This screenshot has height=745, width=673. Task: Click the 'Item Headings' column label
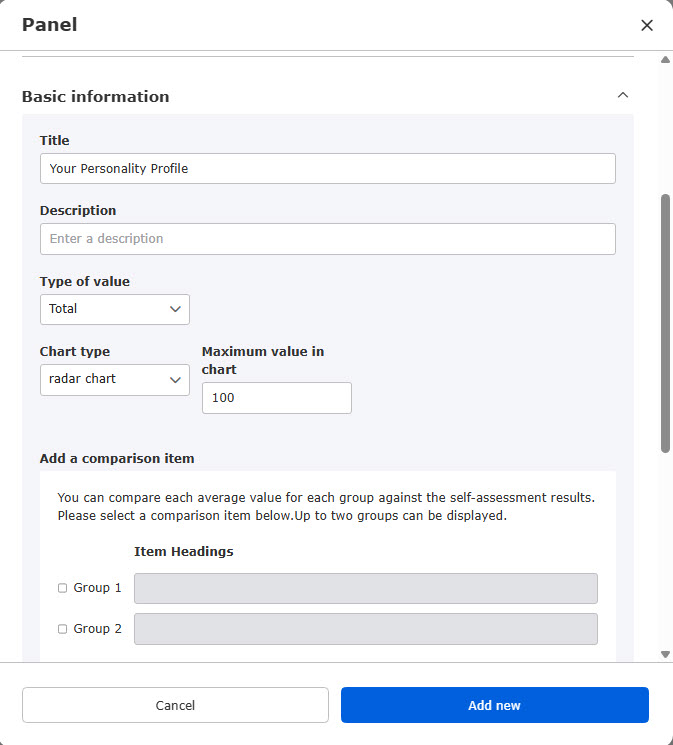tap(183, 551)
